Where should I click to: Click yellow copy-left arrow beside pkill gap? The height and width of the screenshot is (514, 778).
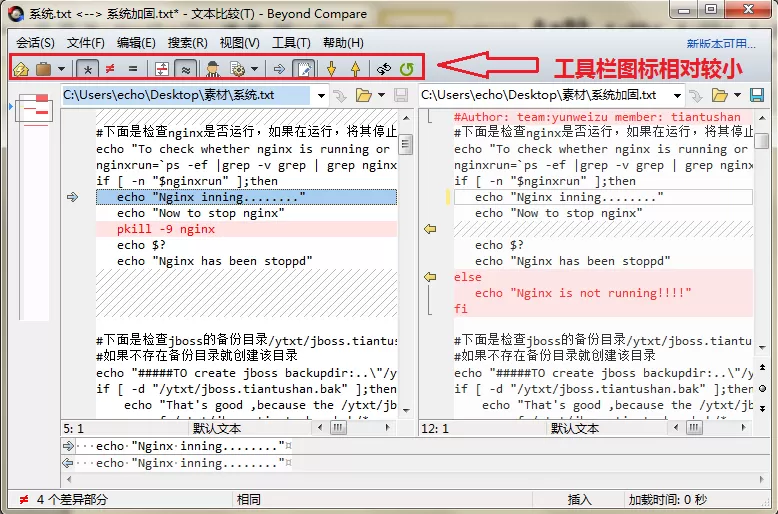(430, 229)
